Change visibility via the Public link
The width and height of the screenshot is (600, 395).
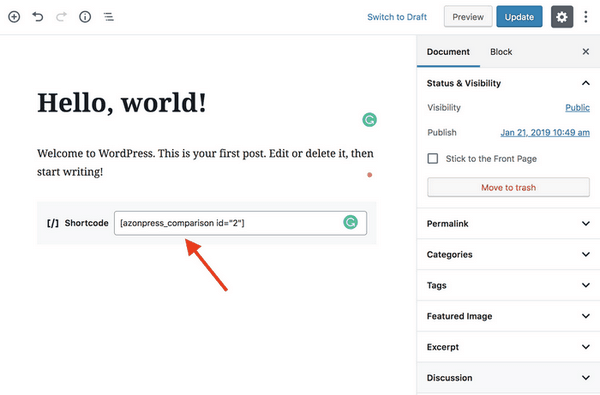pyautogui.click(x=577, y=108)
